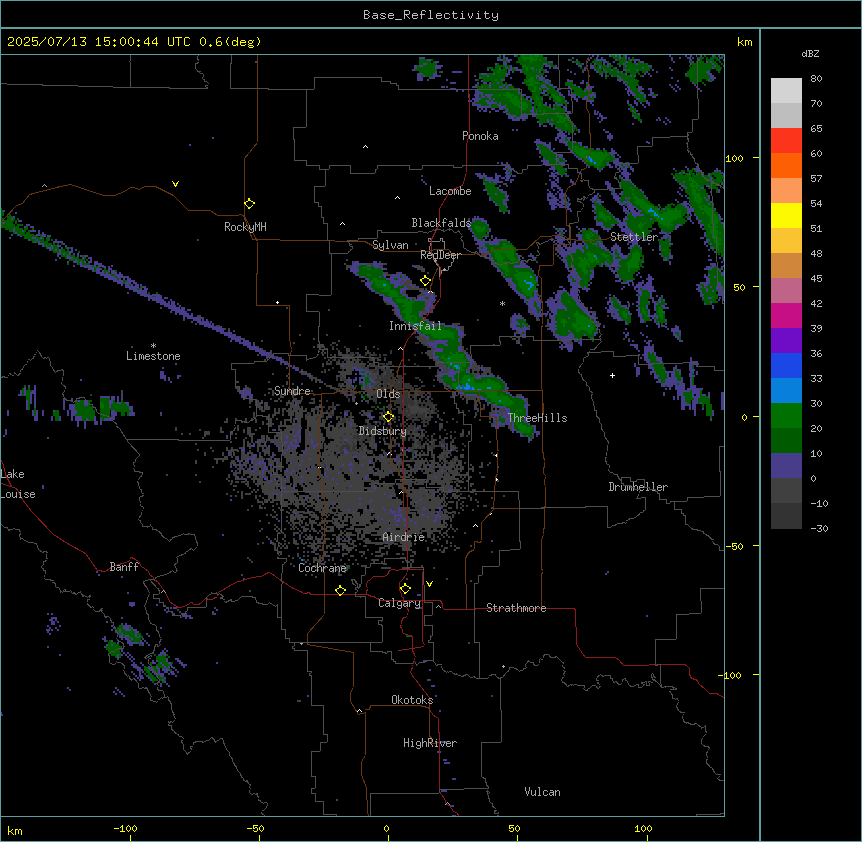Click the dBZ legend heading
Screen dimensions: 862x842
[x=810, y=54]
